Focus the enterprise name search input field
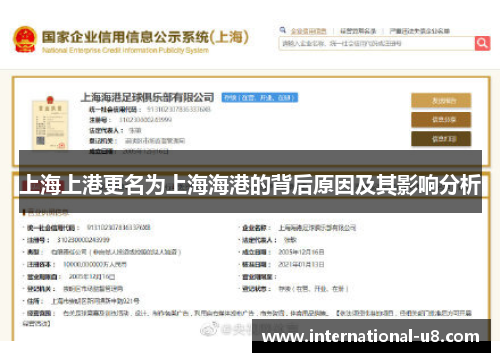The width and height of the screenshot is (500, 362). (377, 43)
